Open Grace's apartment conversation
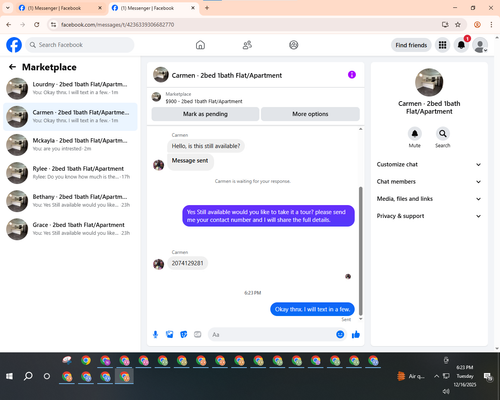 click(70, 229)
